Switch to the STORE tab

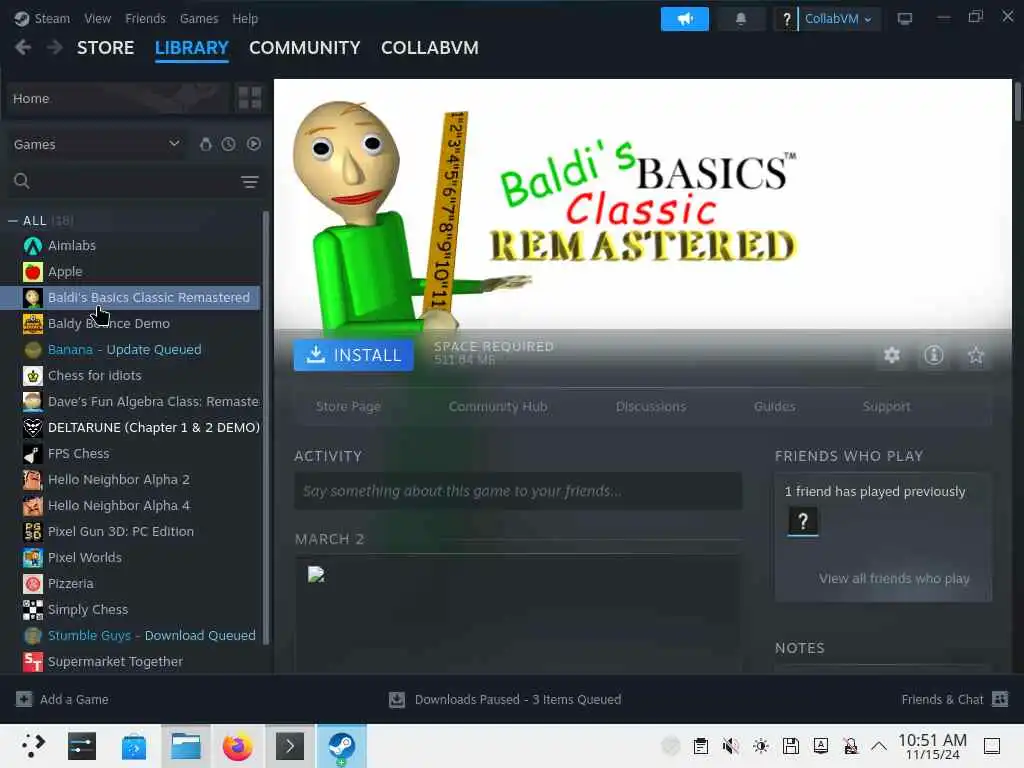[105, 48]
